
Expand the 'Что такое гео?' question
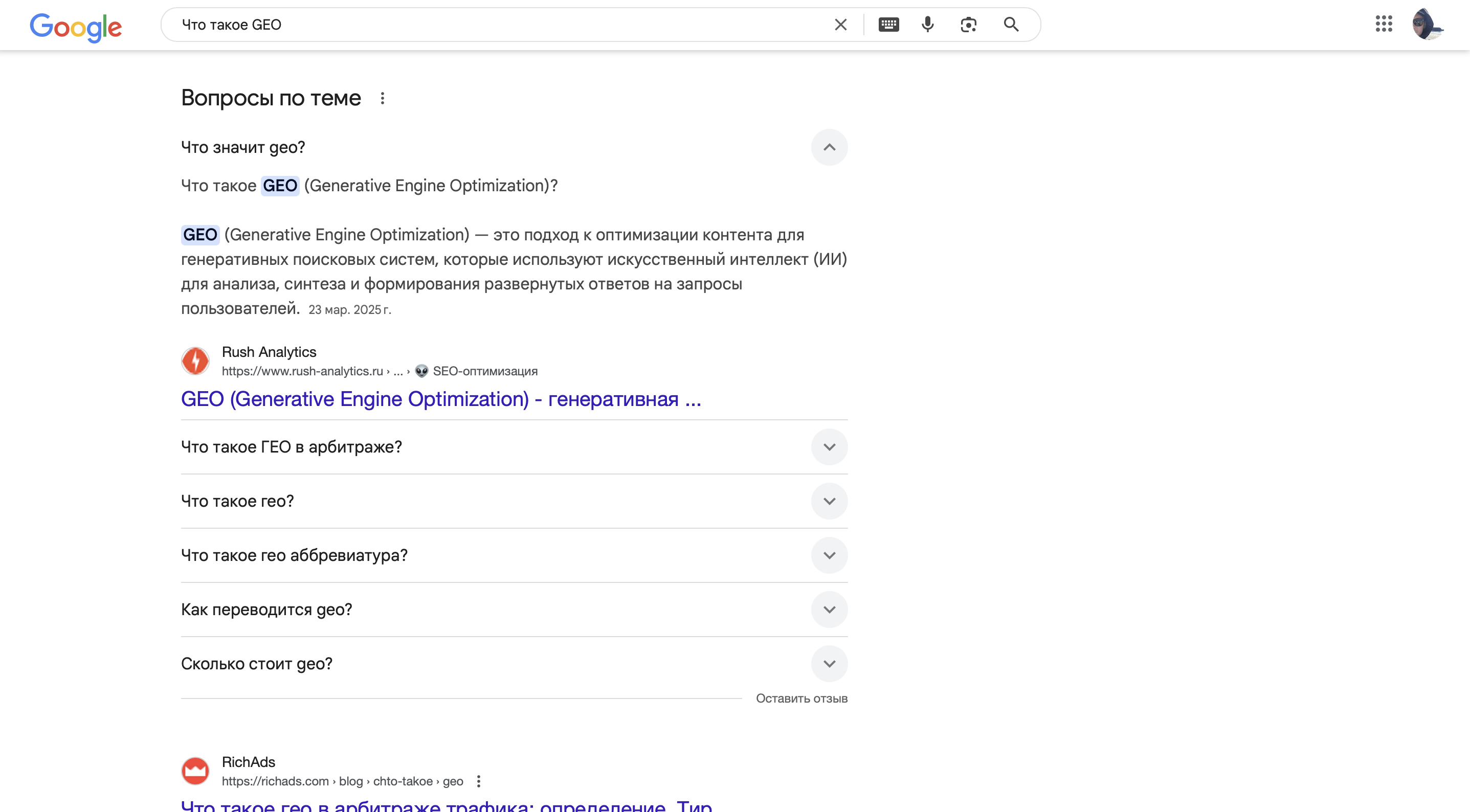click(829, 501)
